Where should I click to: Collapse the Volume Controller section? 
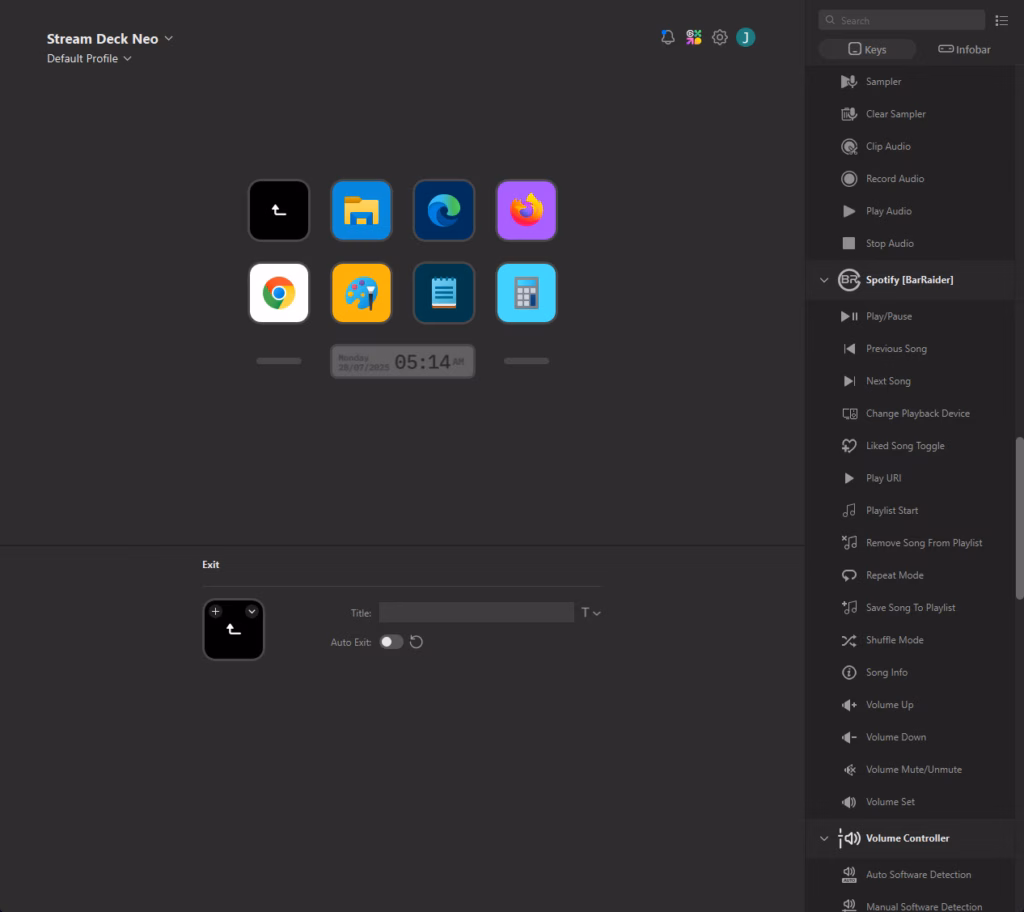coord(824,838)
